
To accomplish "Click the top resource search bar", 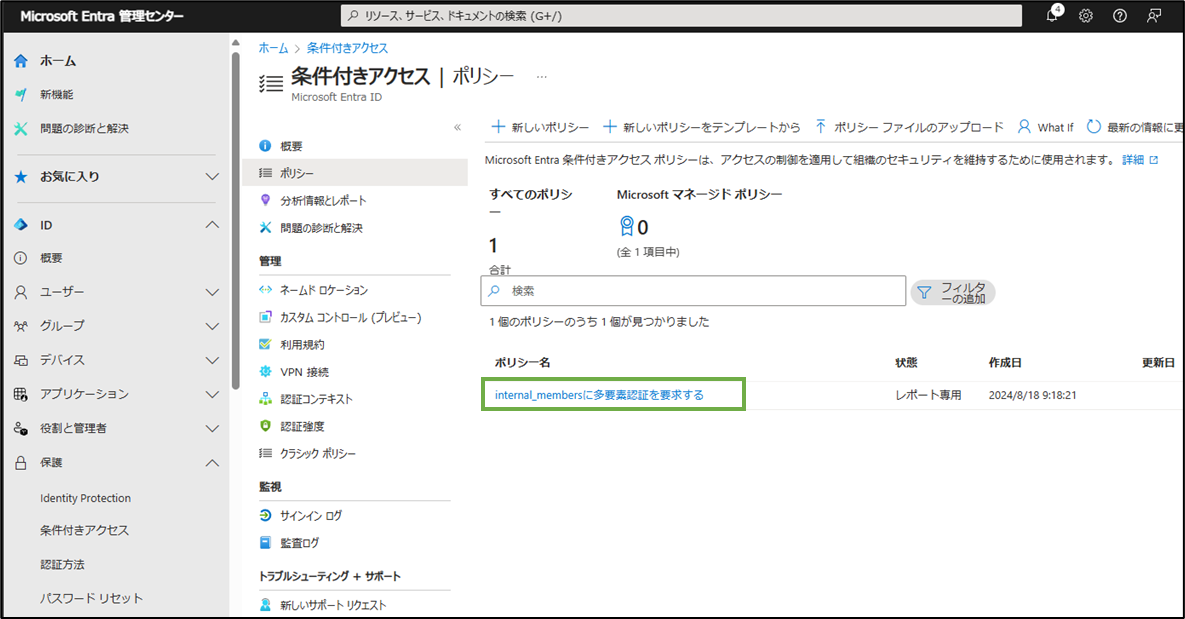I will [681, 15].
